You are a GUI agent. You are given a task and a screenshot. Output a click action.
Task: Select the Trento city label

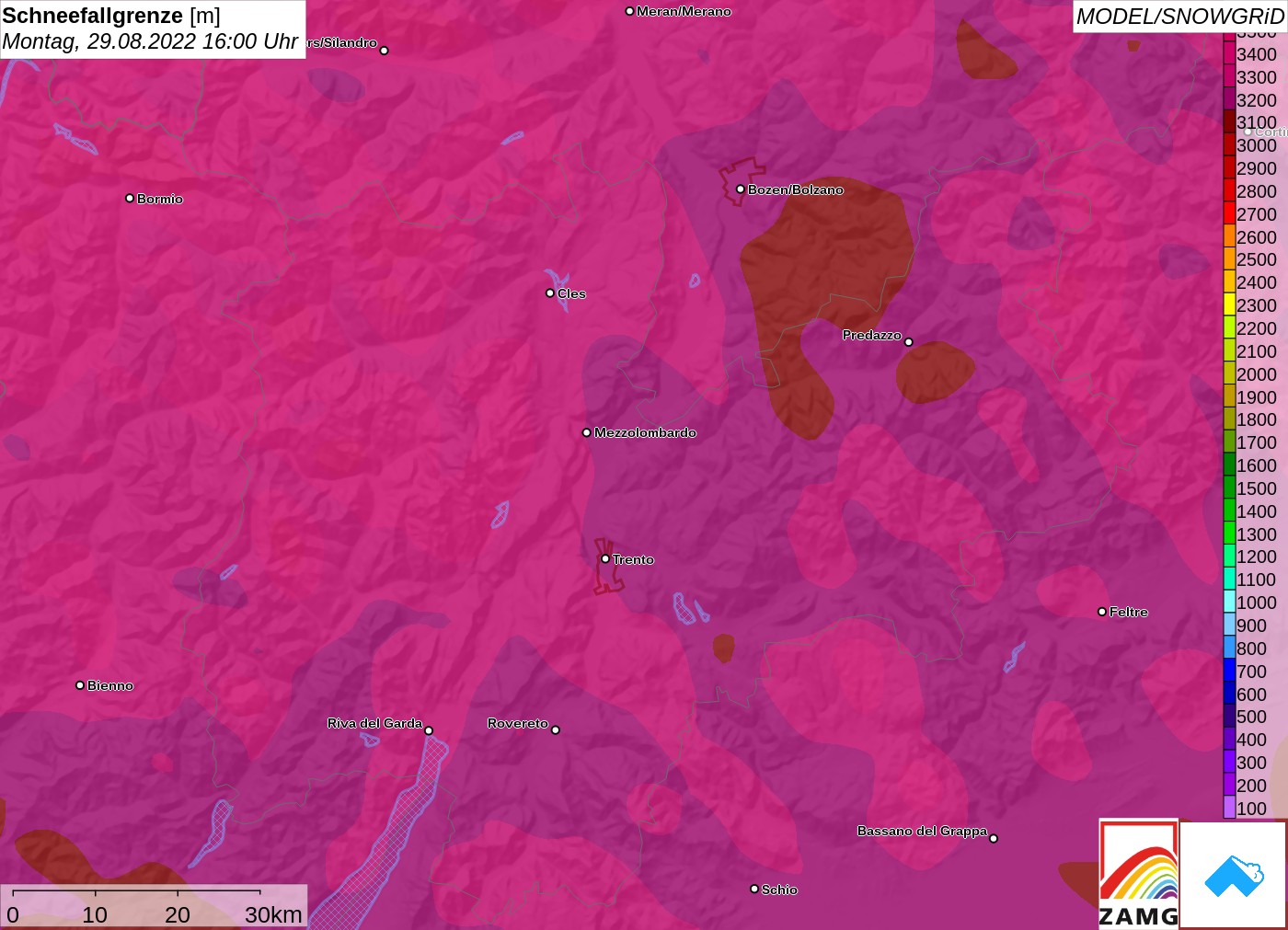coord(633,559)
